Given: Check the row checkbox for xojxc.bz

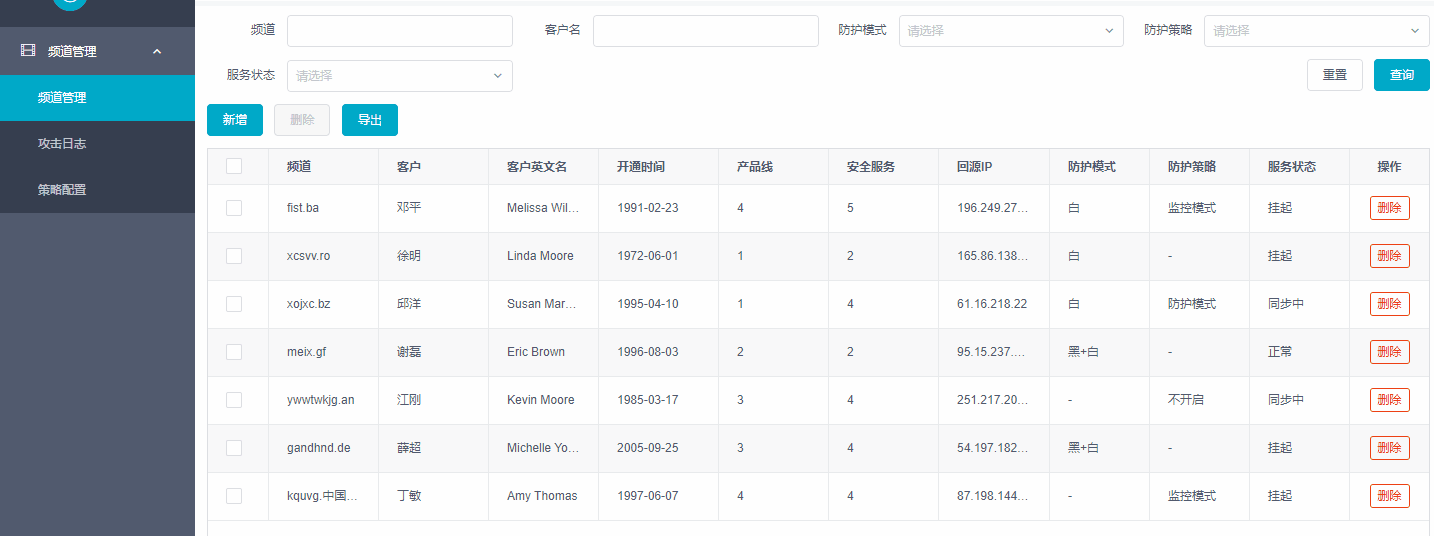Looking at the screenshot, I should 234,304.
